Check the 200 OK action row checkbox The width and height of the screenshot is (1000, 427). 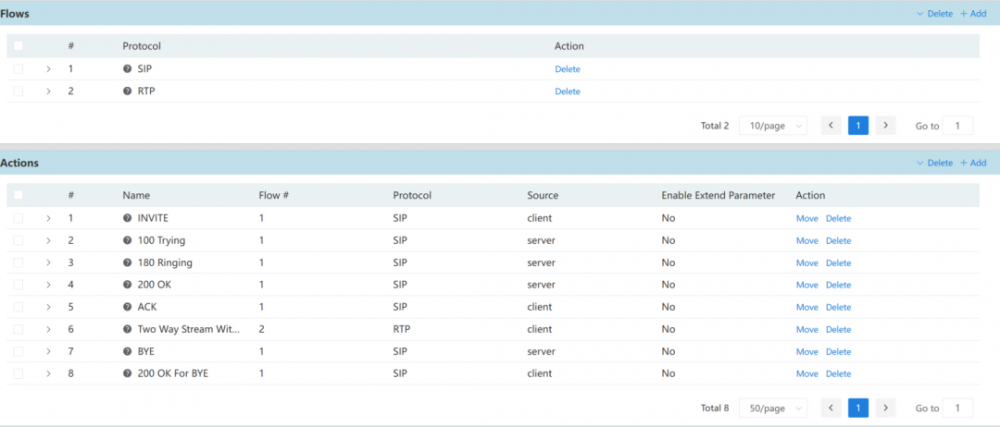[18, 285]
